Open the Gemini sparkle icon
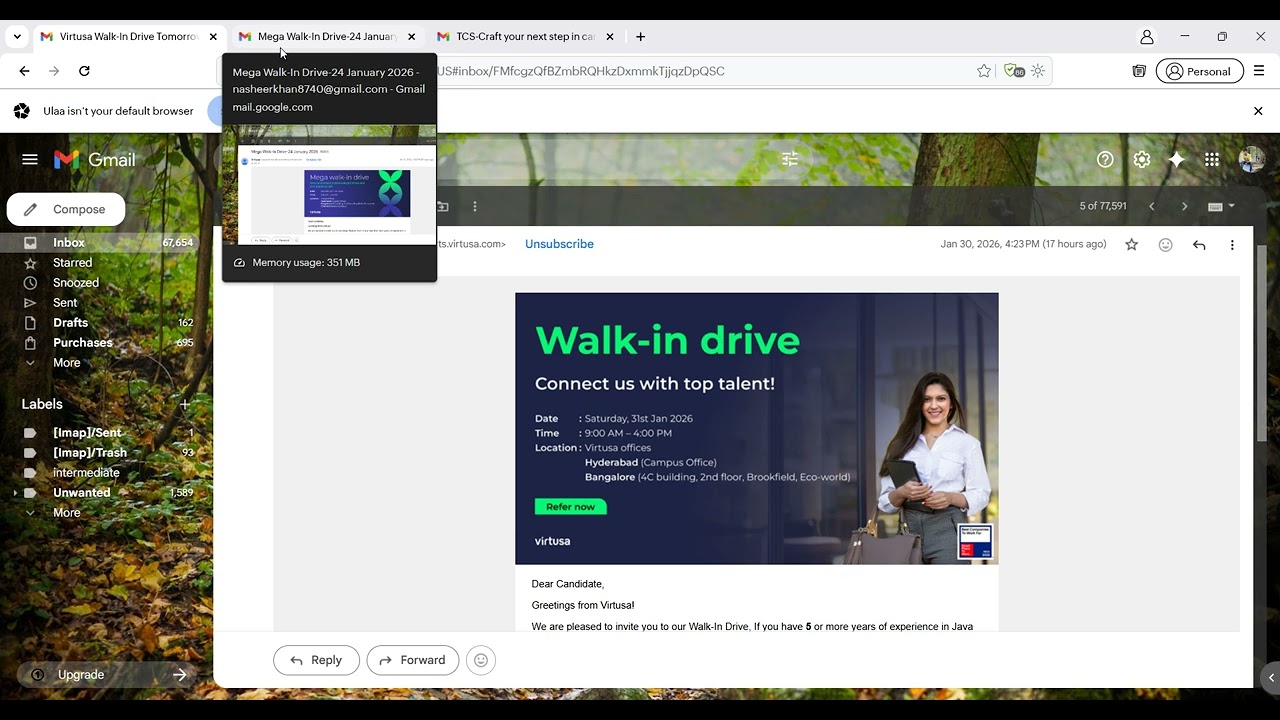The image size is (1280, 720). (x=1177, y=160)
